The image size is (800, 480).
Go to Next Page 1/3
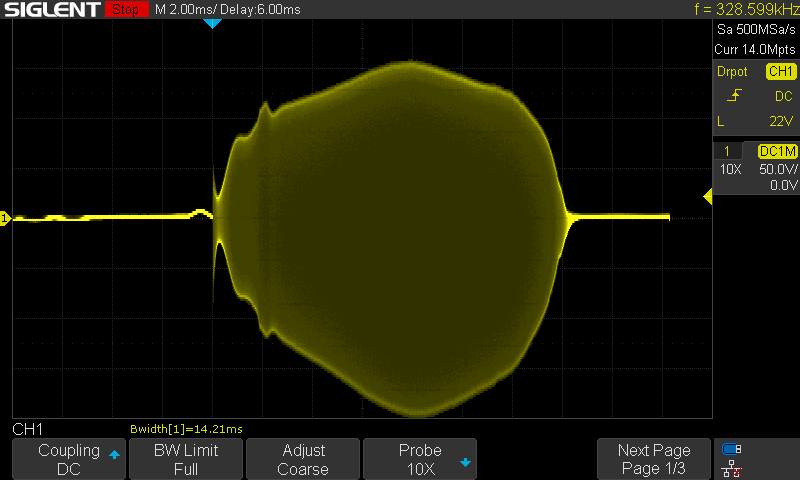tap(654, 459)
